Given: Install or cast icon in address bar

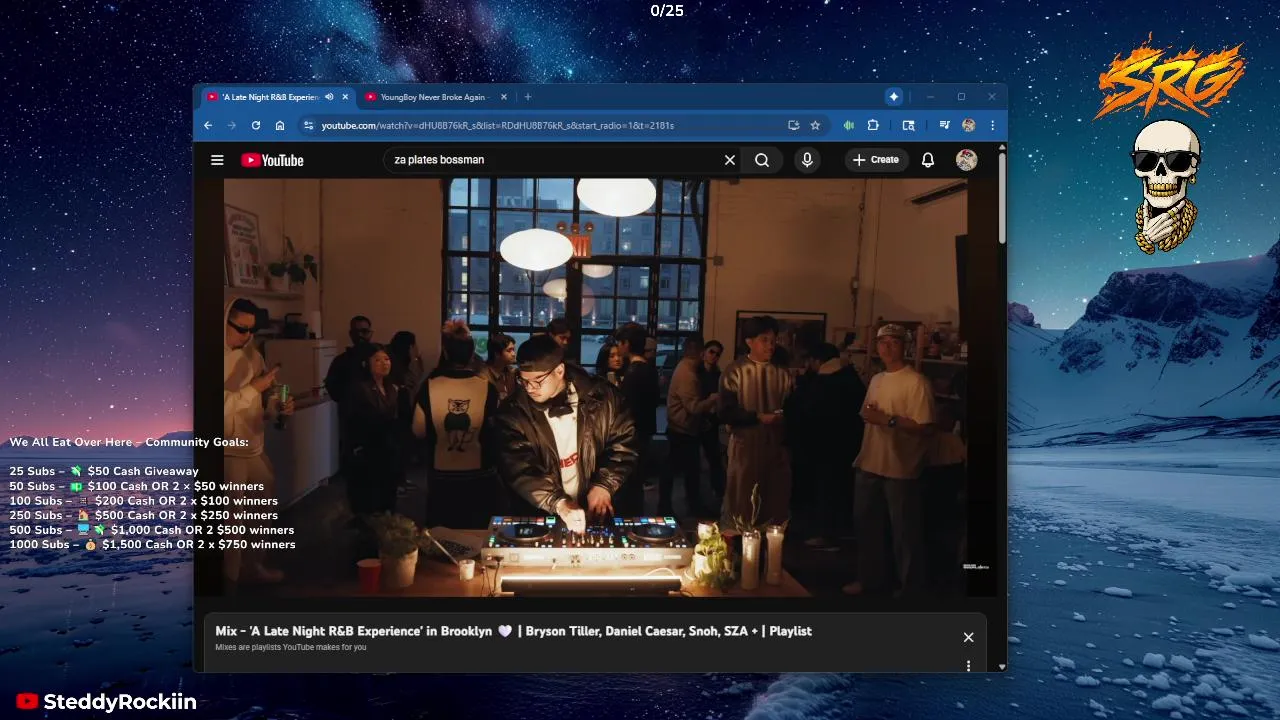Looking at the screenshot, I should click(794, 125).
